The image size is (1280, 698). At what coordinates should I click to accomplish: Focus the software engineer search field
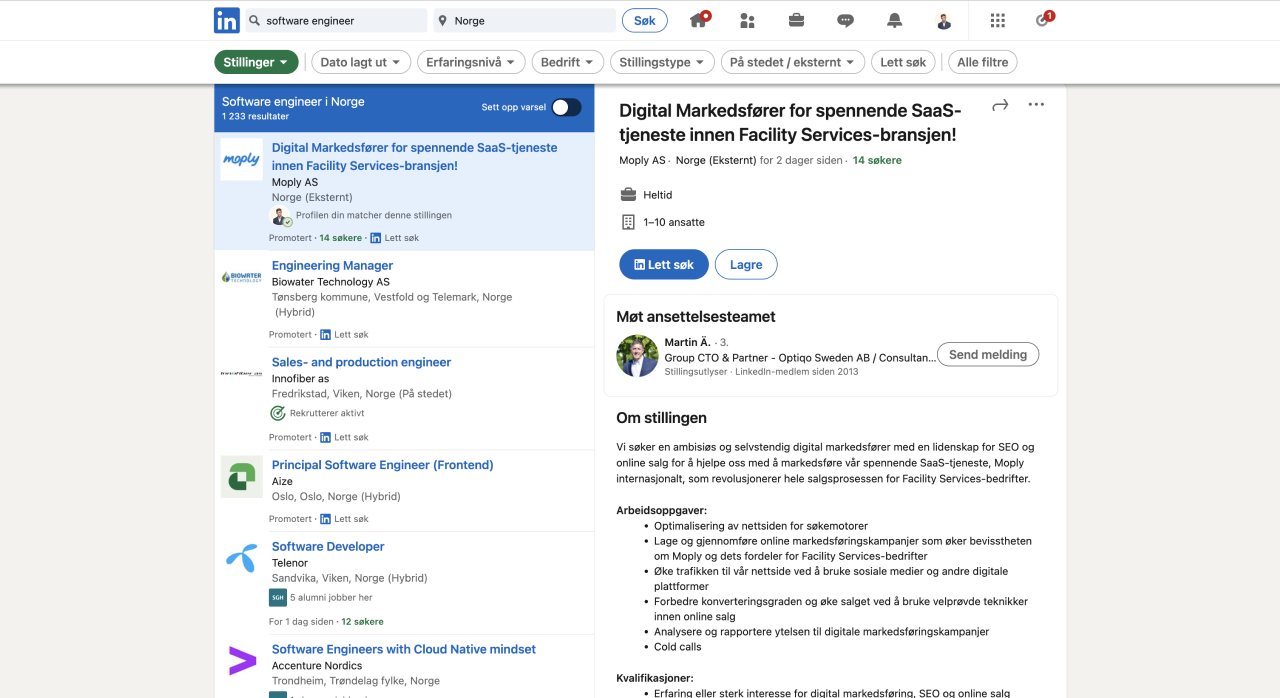[335, 20]
